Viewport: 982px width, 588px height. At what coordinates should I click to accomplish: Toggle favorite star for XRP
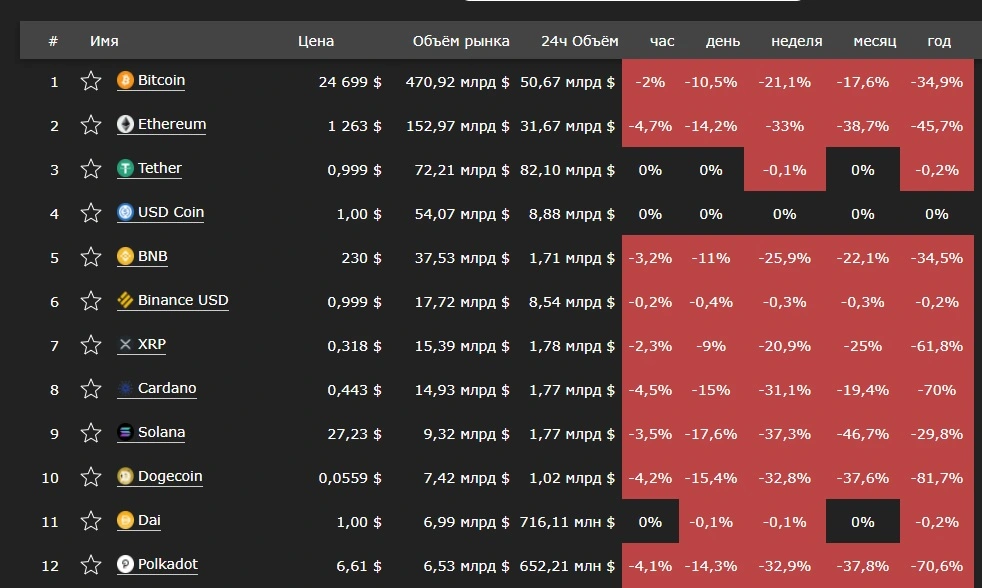click(91, 345)
